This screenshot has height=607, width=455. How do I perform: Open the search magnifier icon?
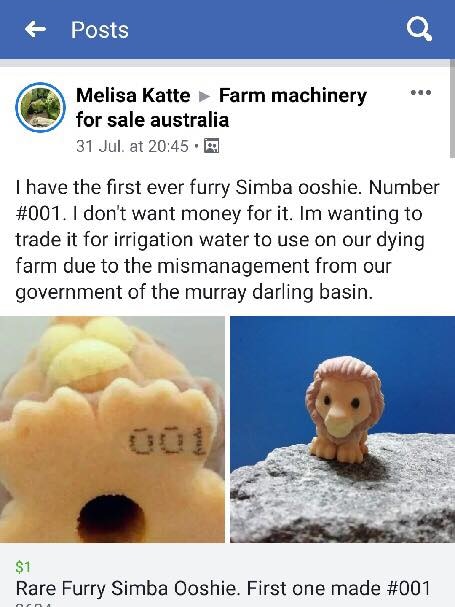point(419,29)
